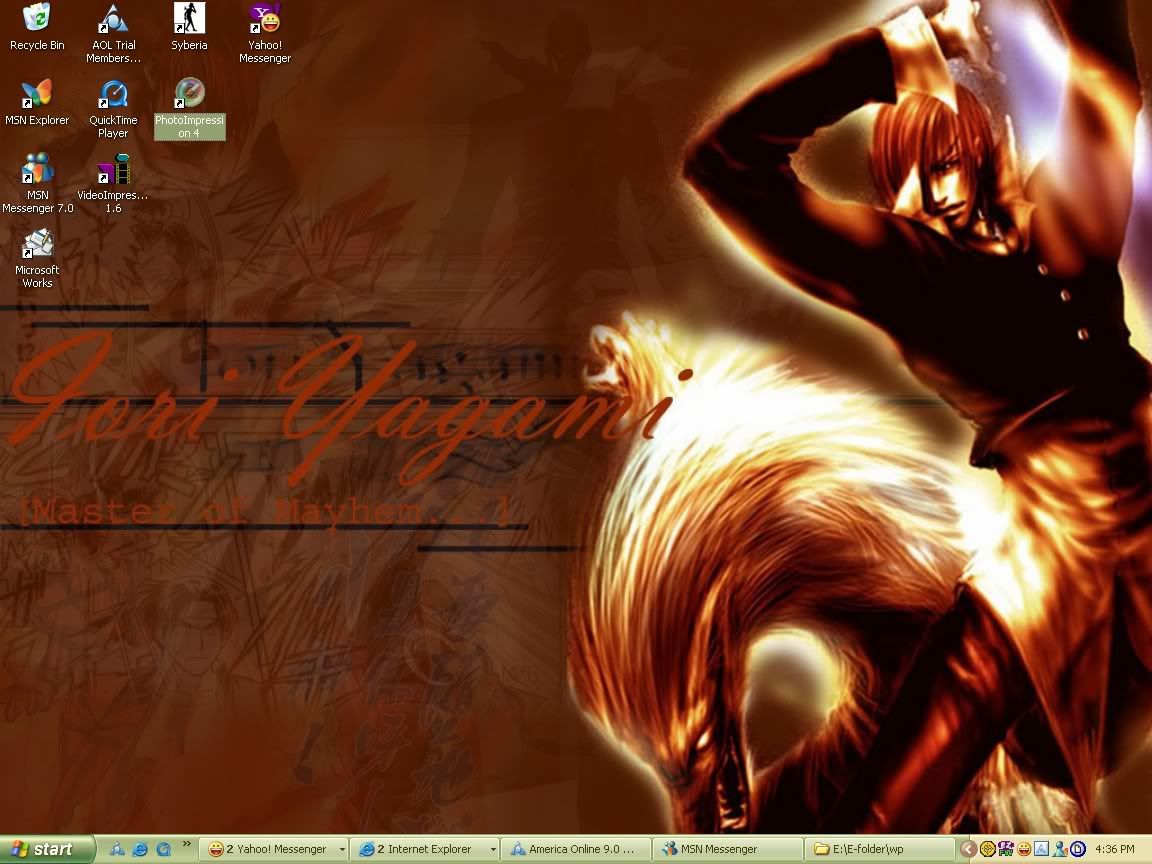Expand Internet Explorer taskbar group arrow

point(493,849)
